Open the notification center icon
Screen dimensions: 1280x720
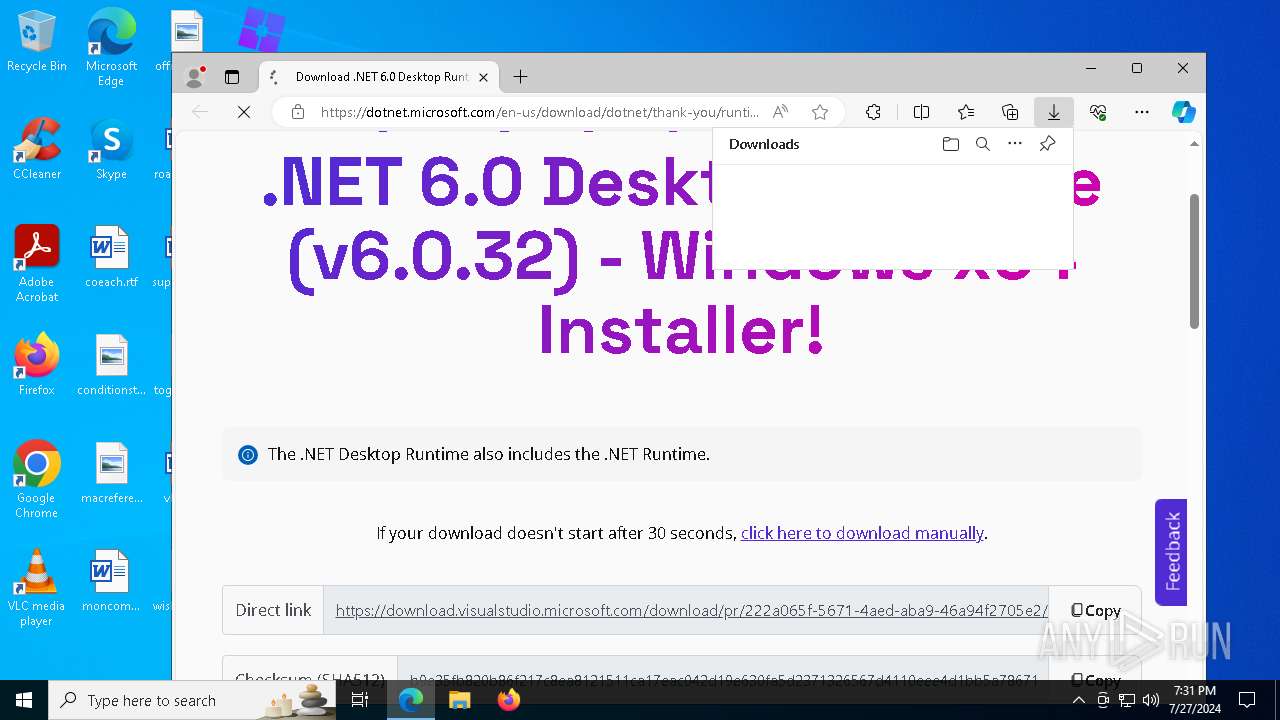1247,700
